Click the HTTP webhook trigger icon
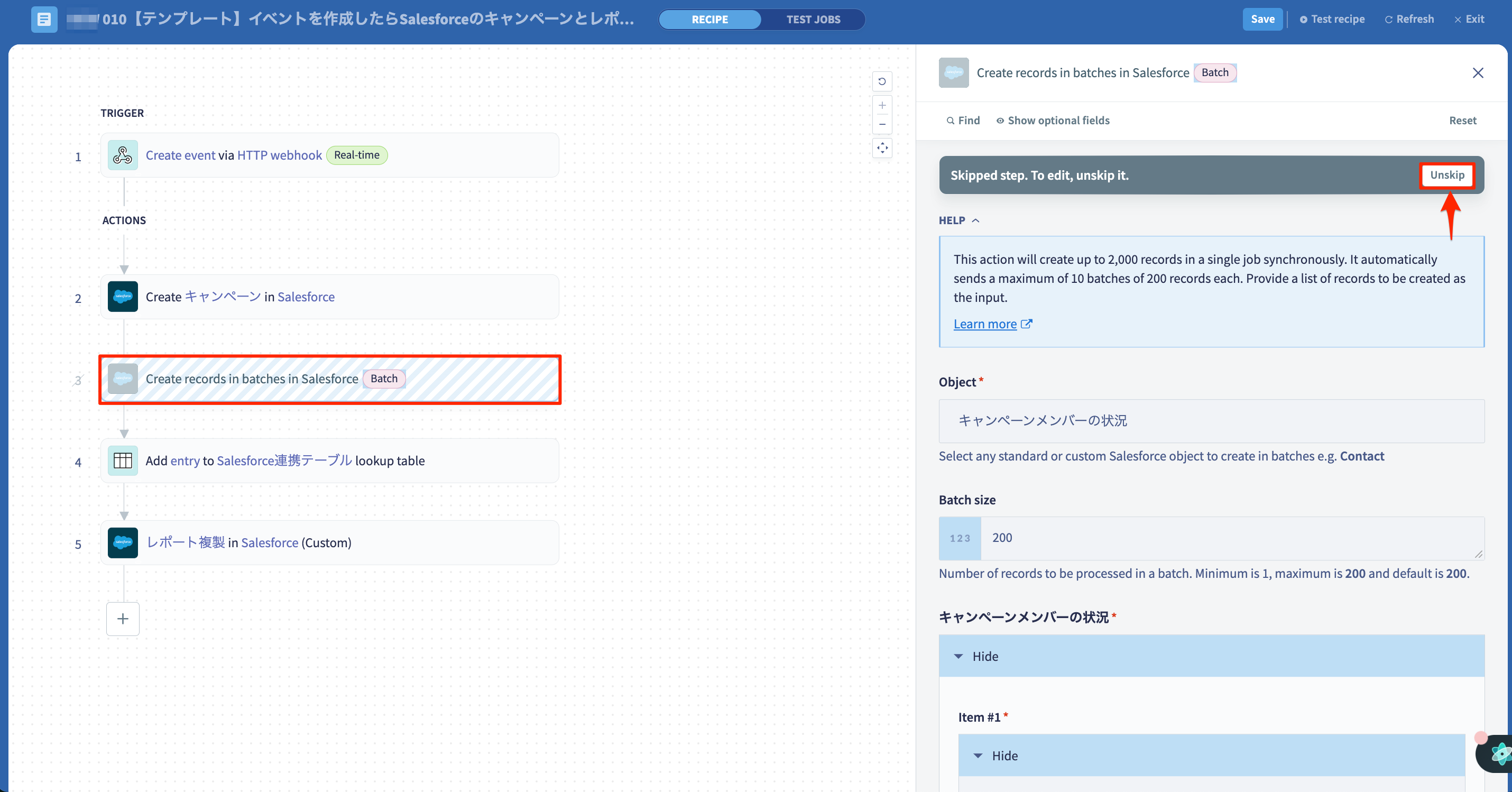Image resolution: width=1512 pixels, height=792 pixels. tap(123, 155)
